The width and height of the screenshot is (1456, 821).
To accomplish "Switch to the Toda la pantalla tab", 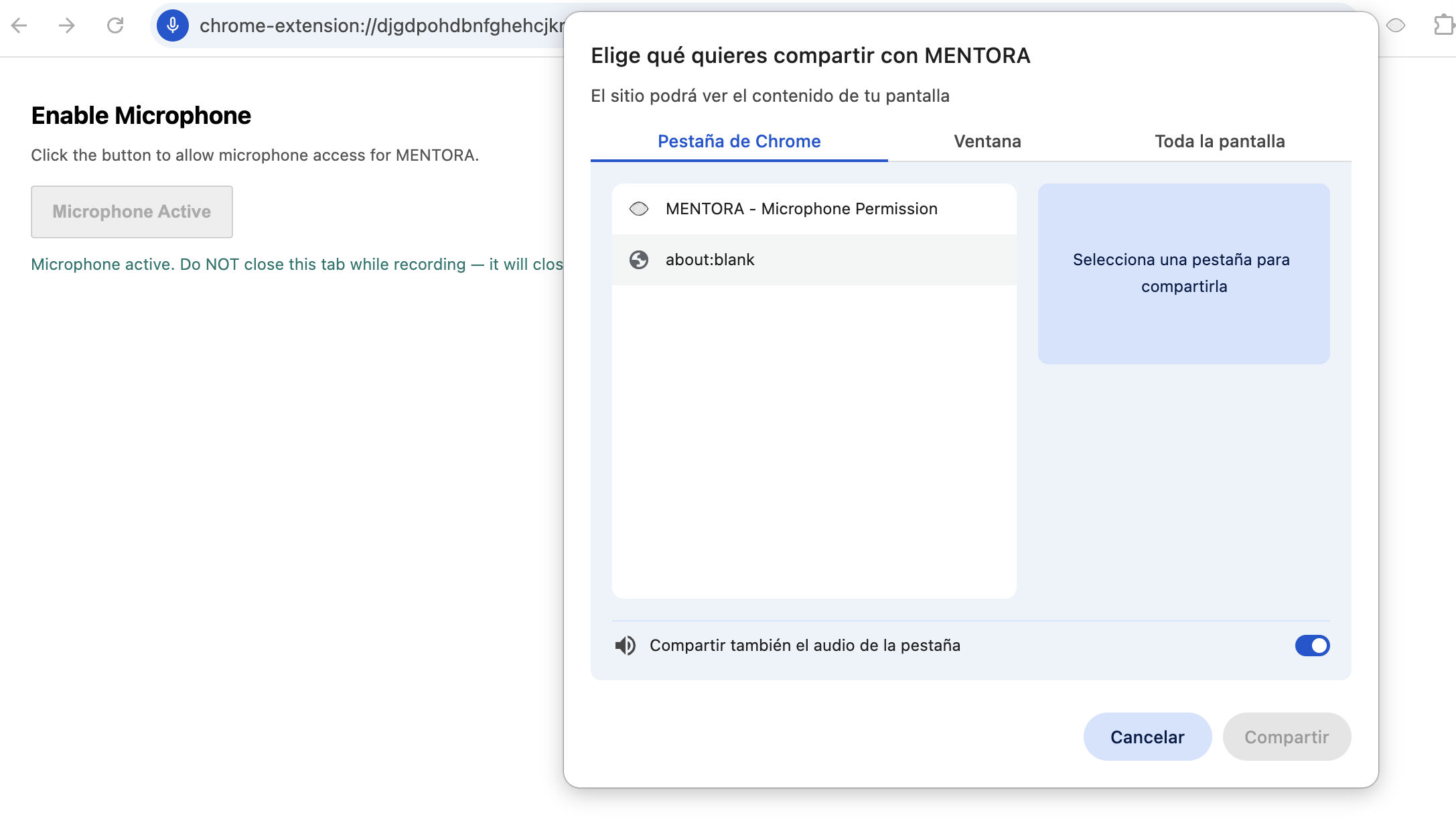I will [x=1220, y=141].
